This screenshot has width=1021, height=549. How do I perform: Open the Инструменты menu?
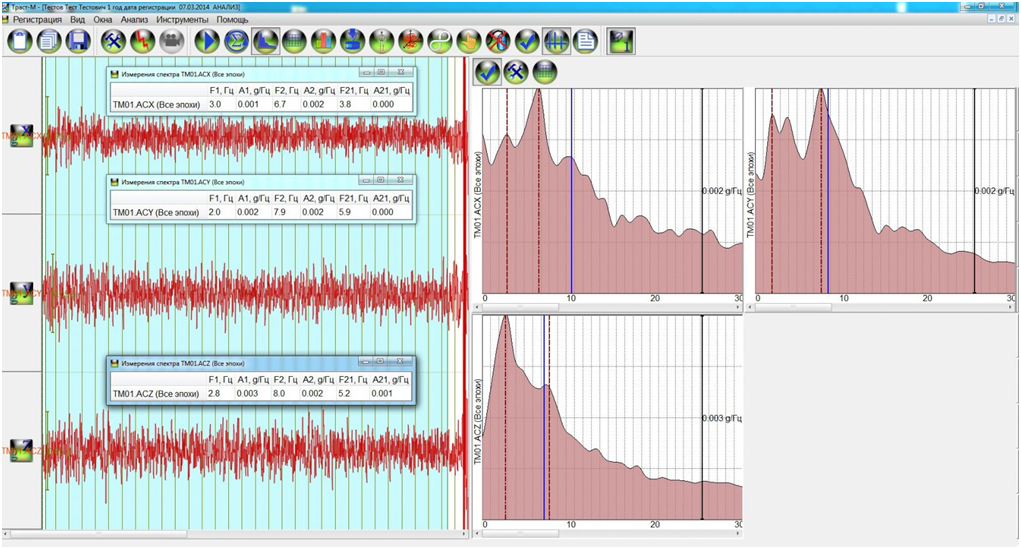tap(182, 19)
